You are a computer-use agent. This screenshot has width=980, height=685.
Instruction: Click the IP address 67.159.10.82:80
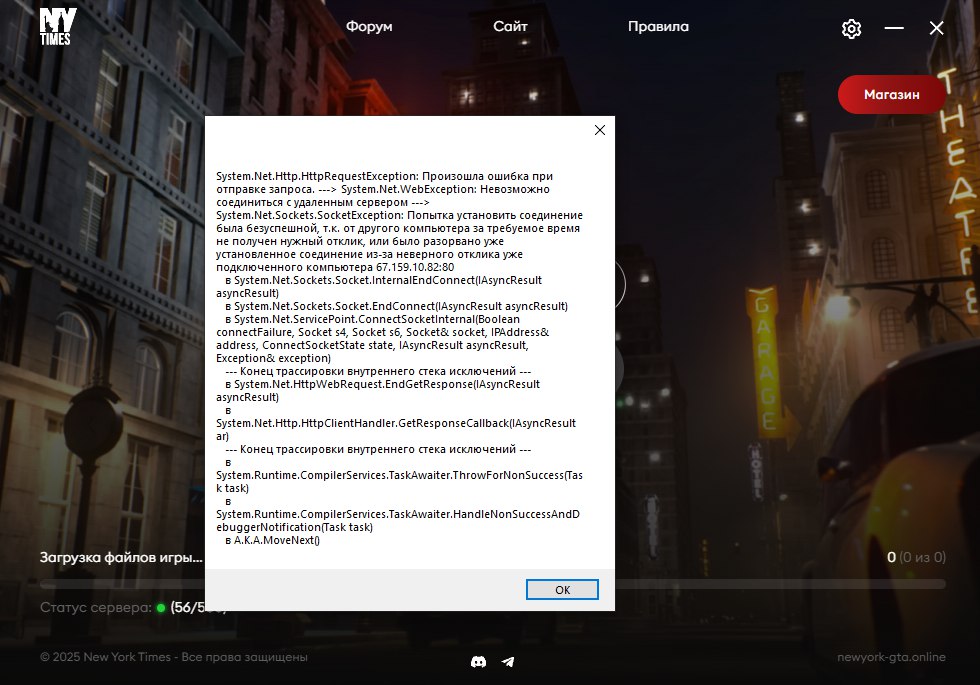(x=415, y=268)
